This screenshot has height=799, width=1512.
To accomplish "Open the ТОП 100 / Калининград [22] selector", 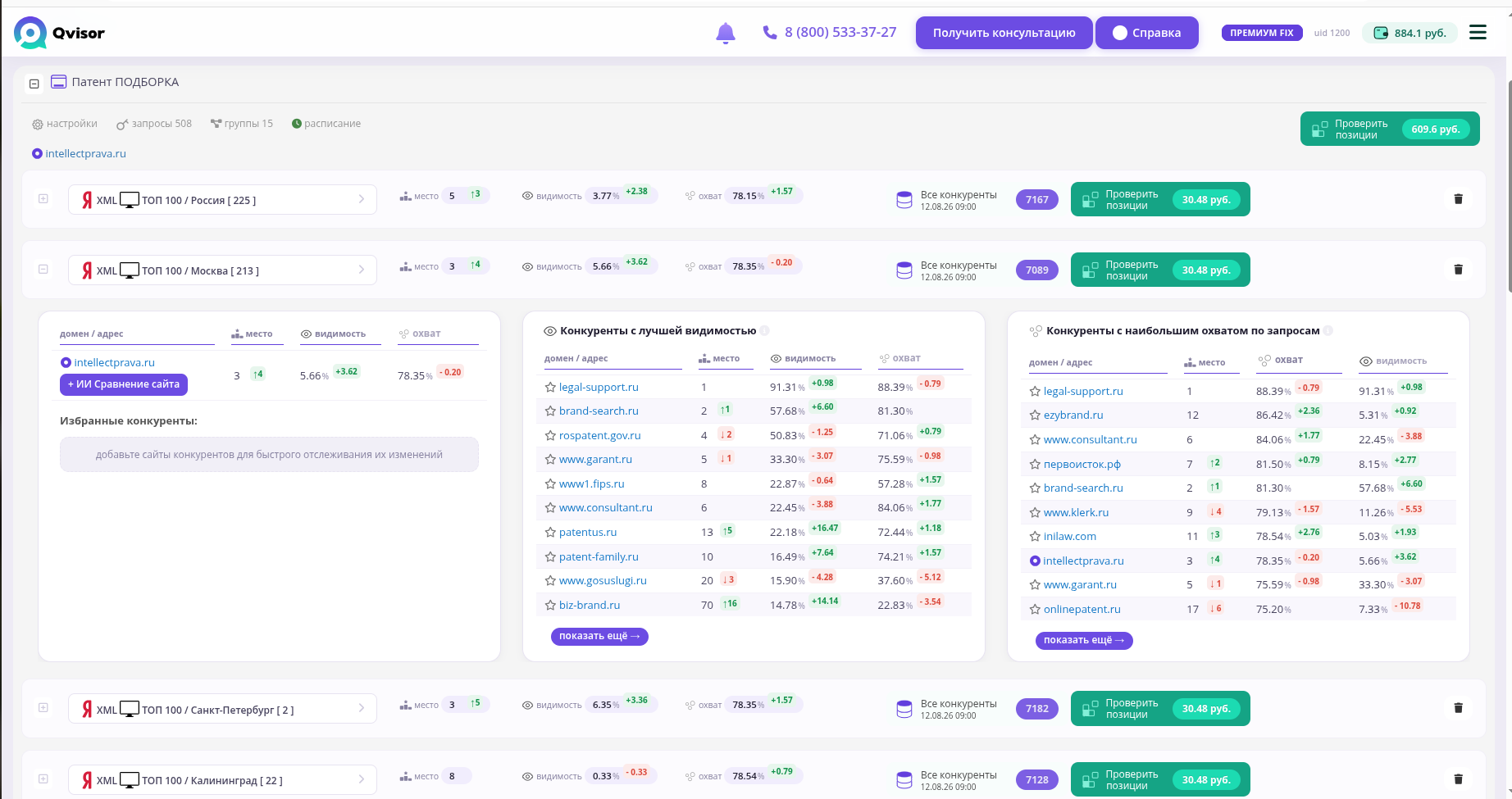I will tap(222, 780).
